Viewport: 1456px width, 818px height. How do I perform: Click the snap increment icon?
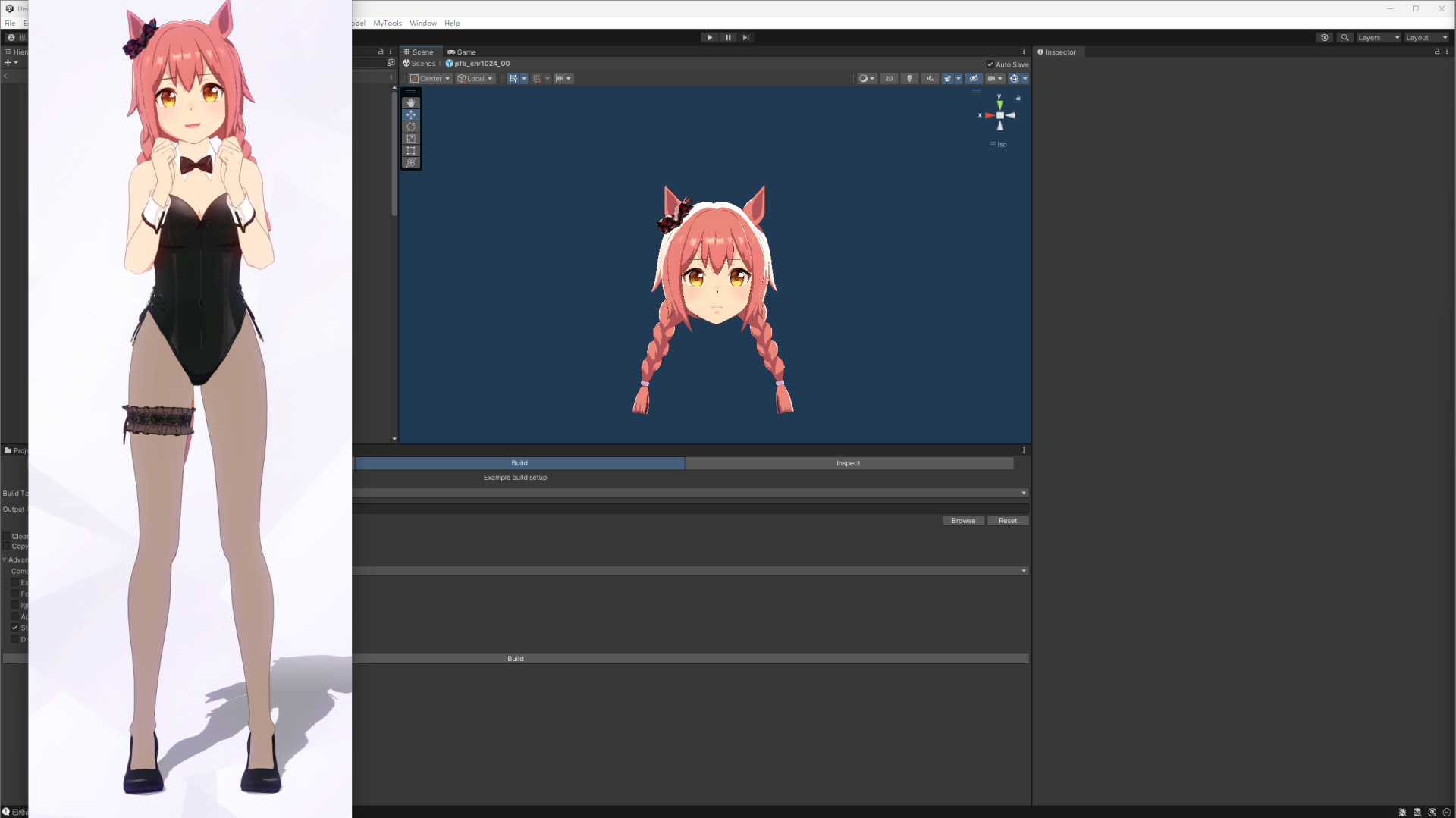560,78
